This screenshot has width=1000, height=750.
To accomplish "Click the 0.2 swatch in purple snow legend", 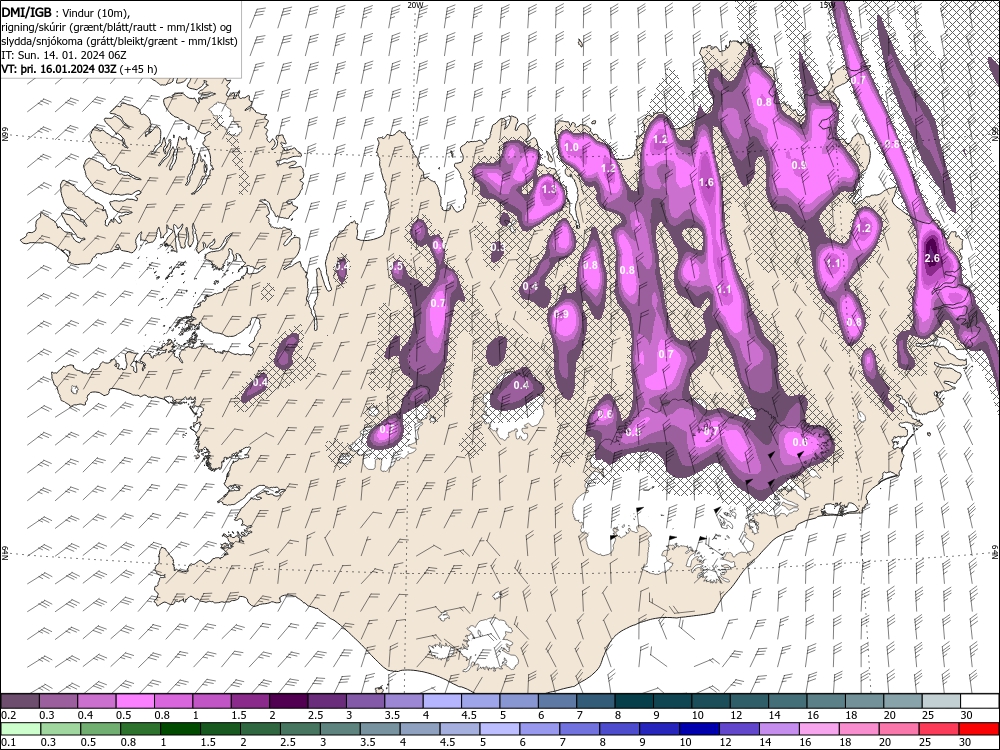I will click(20, 702).
